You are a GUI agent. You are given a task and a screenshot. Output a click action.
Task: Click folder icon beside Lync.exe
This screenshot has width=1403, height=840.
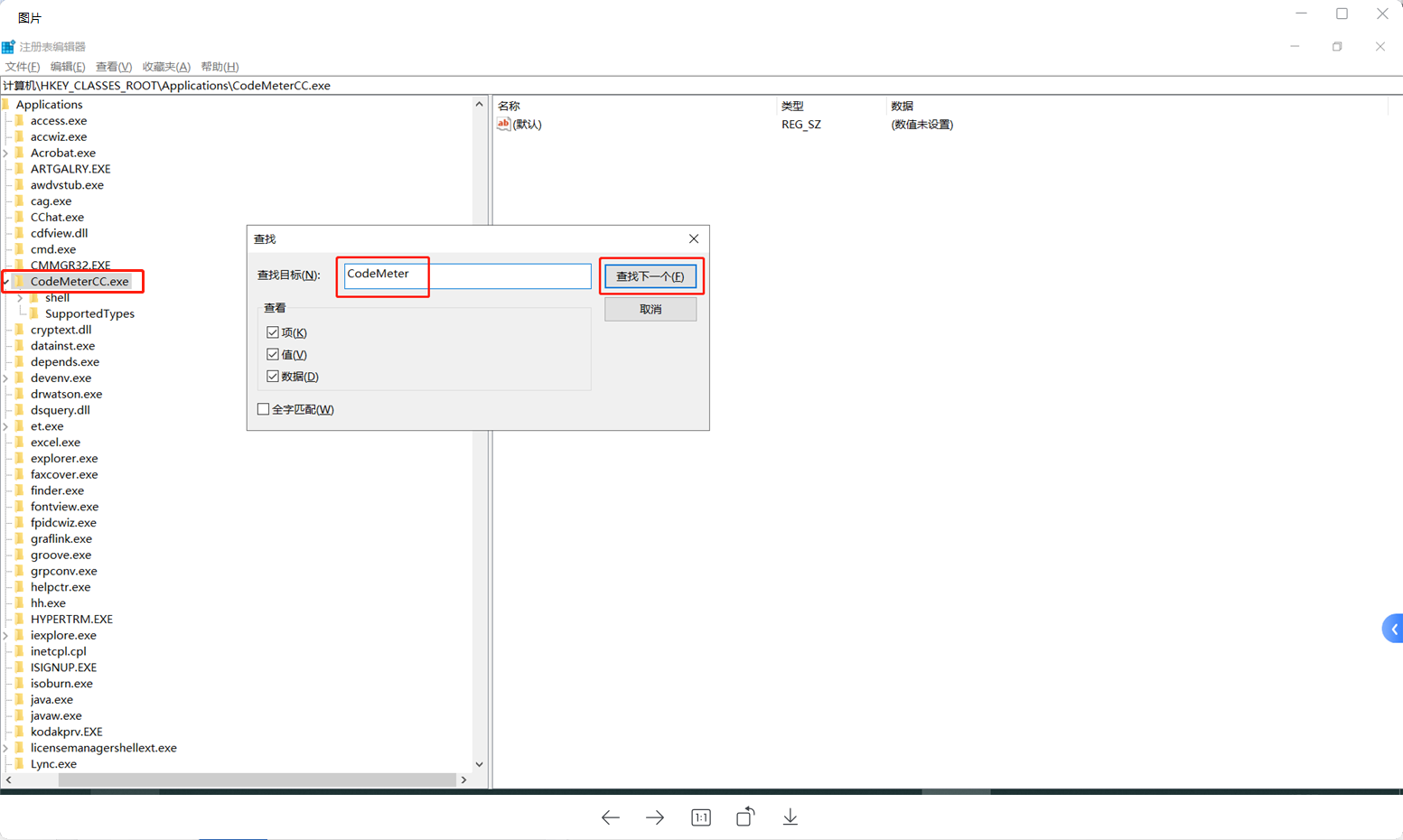(20, 763)
